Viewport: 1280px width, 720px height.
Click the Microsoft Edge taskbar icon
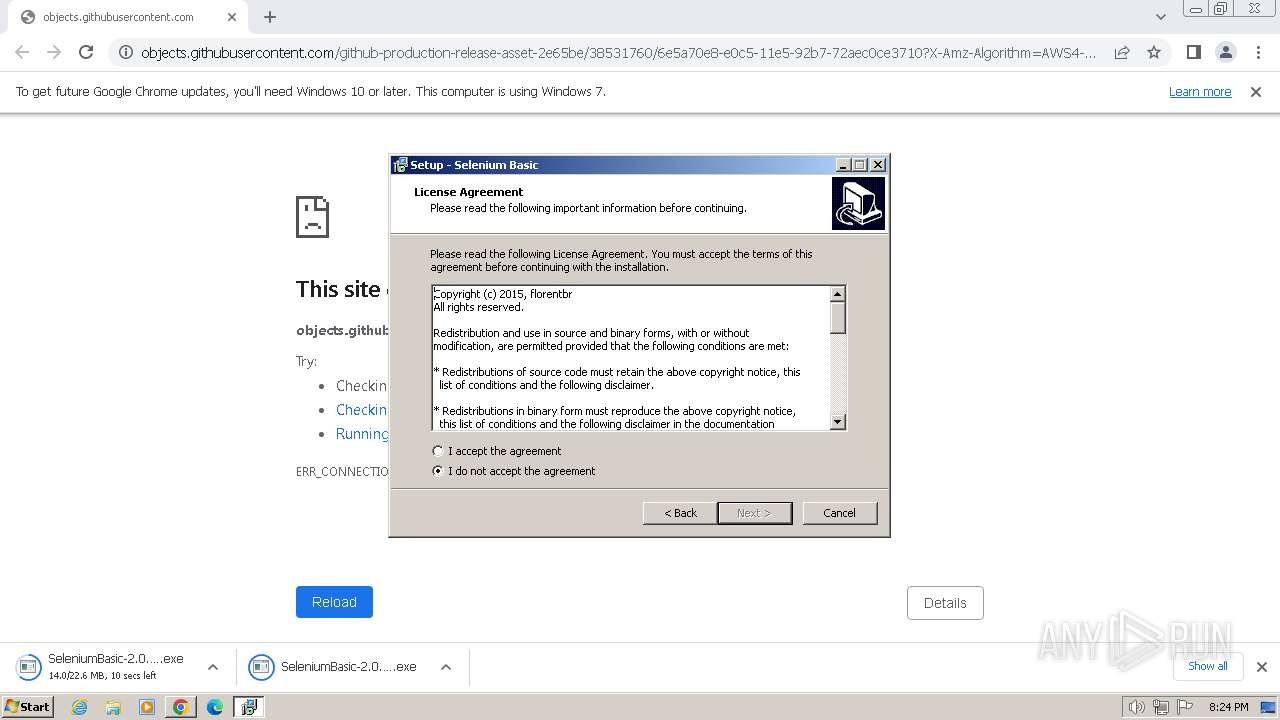[215, 707]
